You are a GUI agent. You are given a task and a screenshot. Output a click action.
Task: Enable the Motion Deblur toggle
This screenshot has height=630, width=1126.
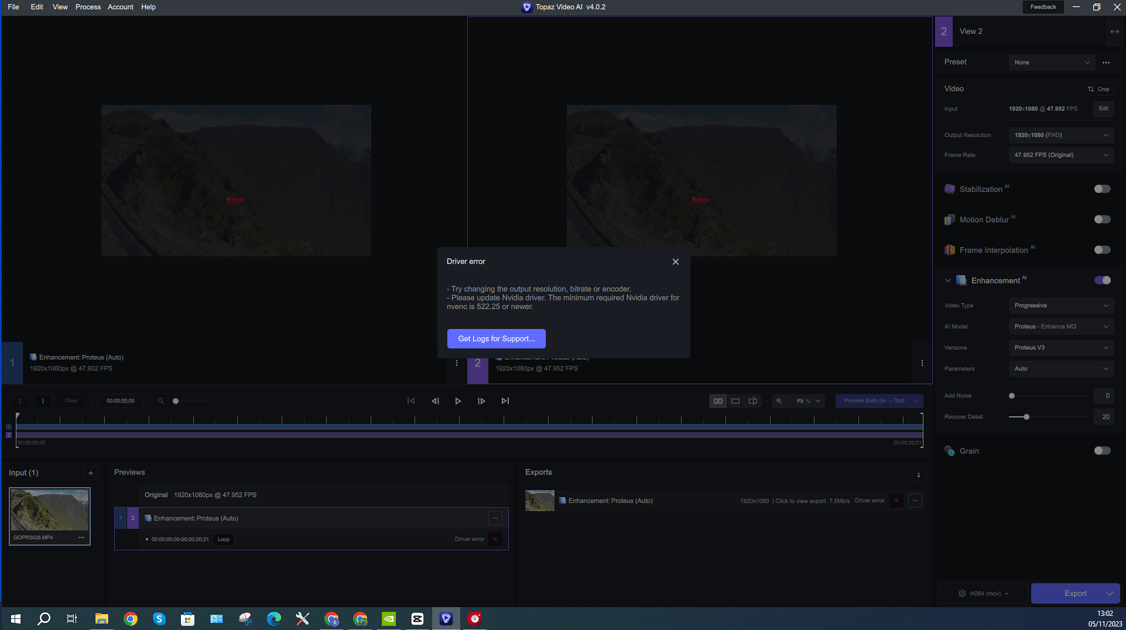1102,219
